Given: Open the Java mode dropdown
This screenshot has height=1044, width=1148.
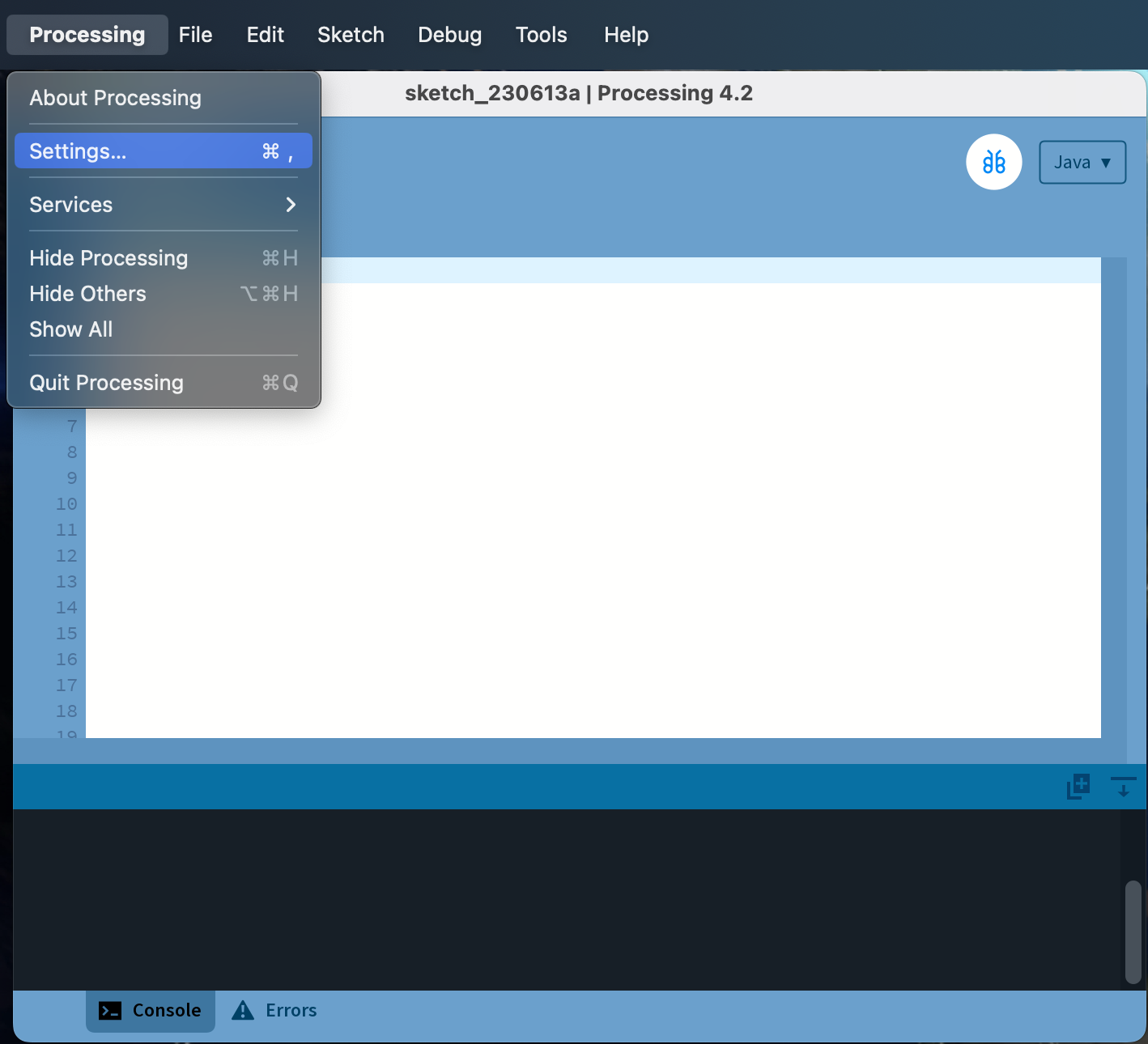Looking at the screenshot, I should (x=1082, y=162).
